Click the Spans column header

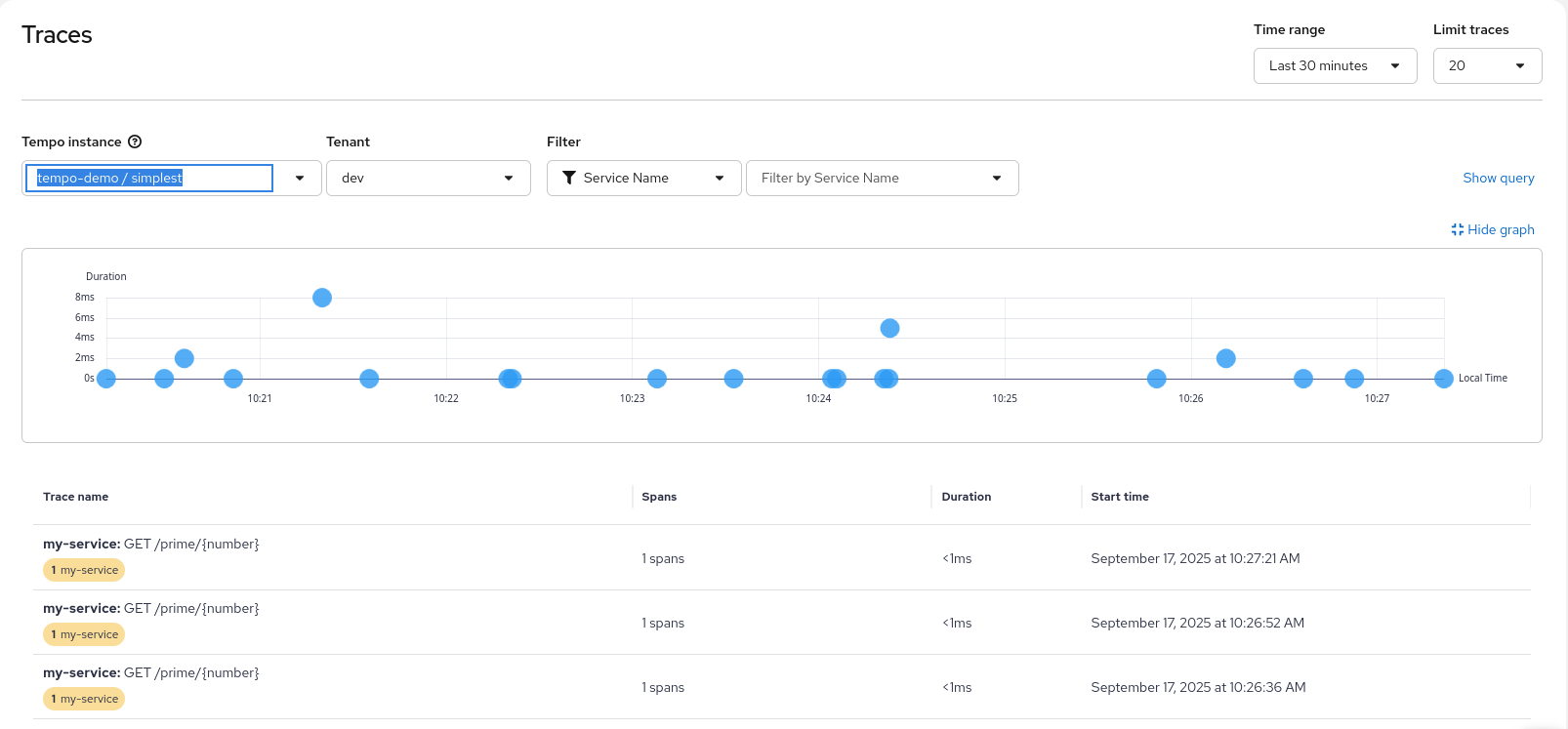tap(659, 497)
